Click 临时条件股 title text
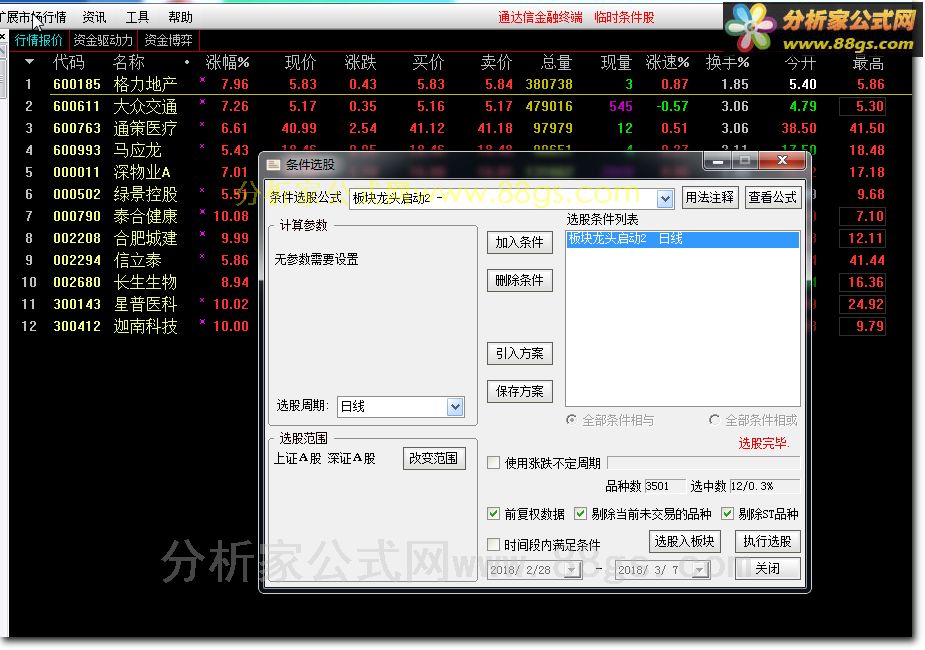Image resolution: width=925 pixels, height=650 pixels. pos(624,18)
